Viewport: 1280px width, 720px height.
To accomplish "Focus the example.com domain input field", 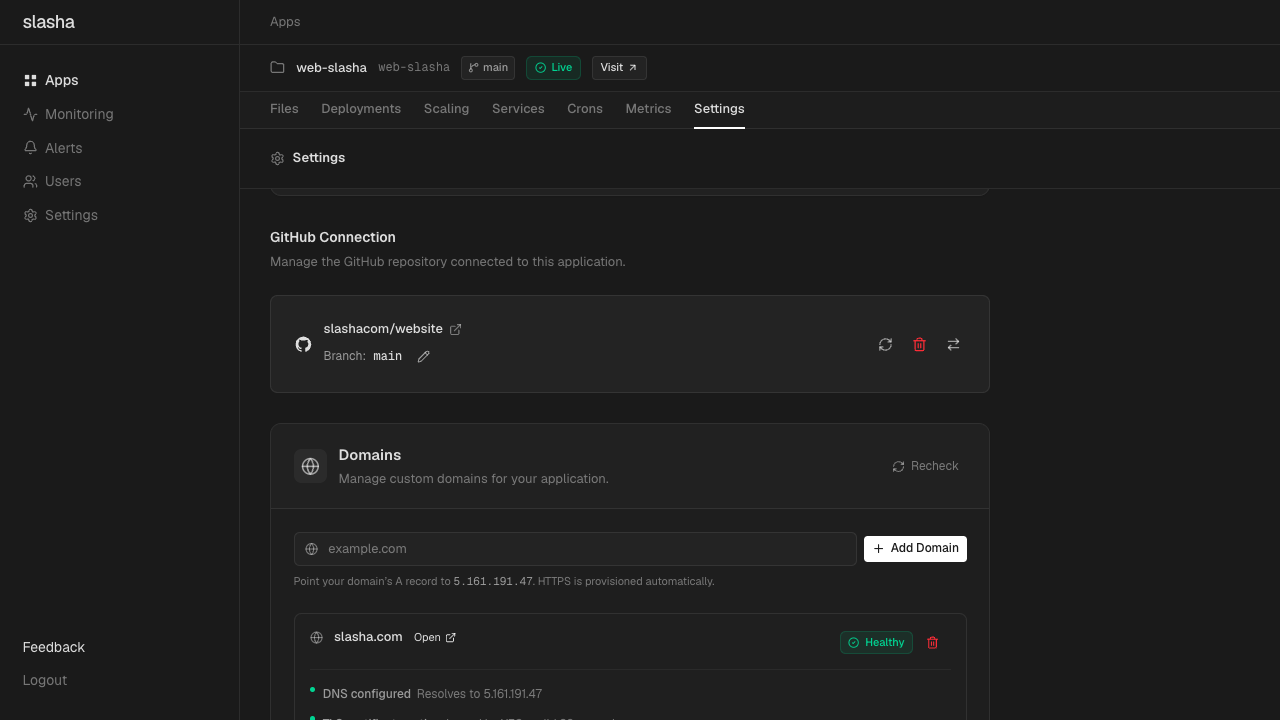I will pyautogui.click(x=575, y=549).
